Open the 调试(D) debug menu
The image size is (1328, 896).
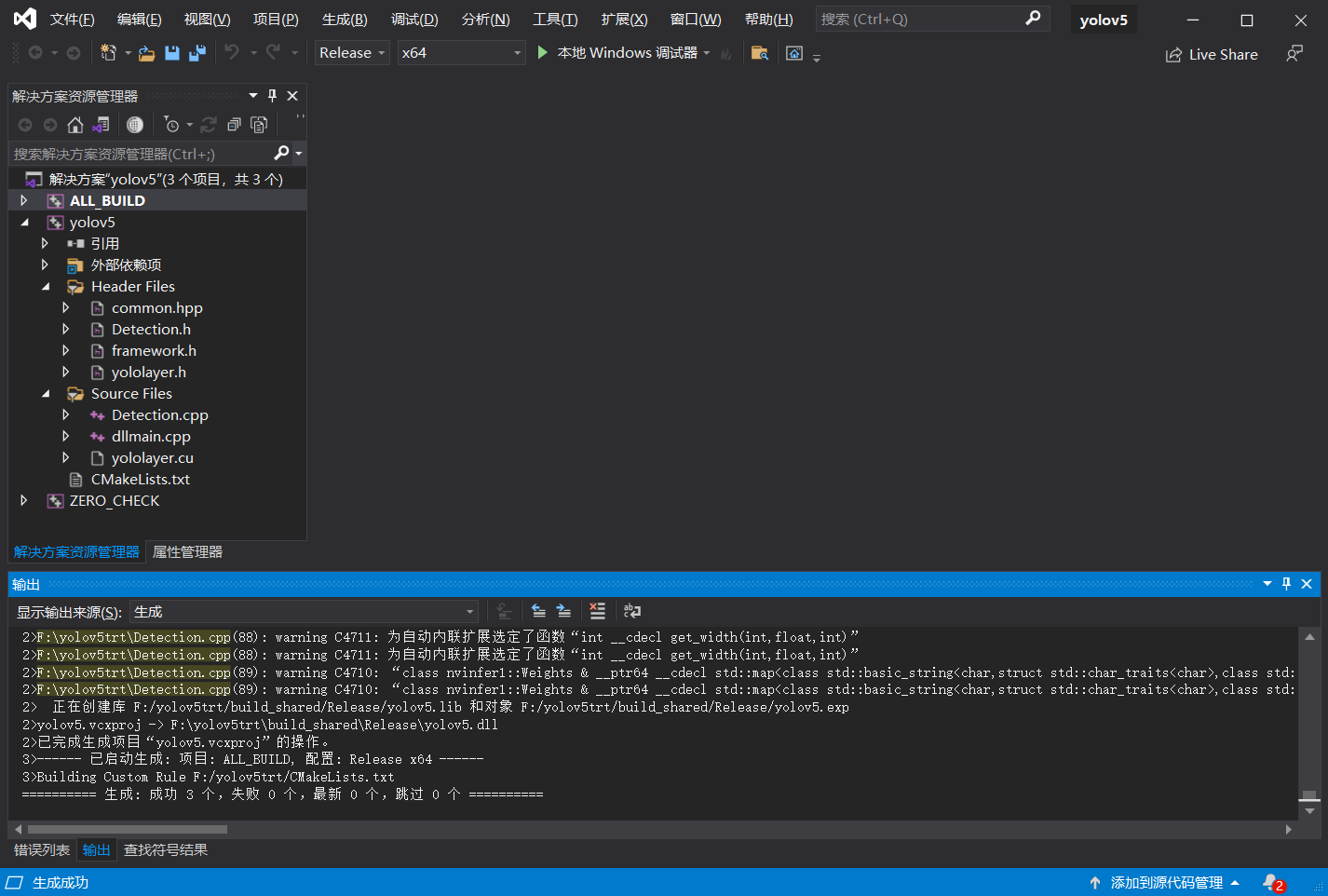point(414,20)
